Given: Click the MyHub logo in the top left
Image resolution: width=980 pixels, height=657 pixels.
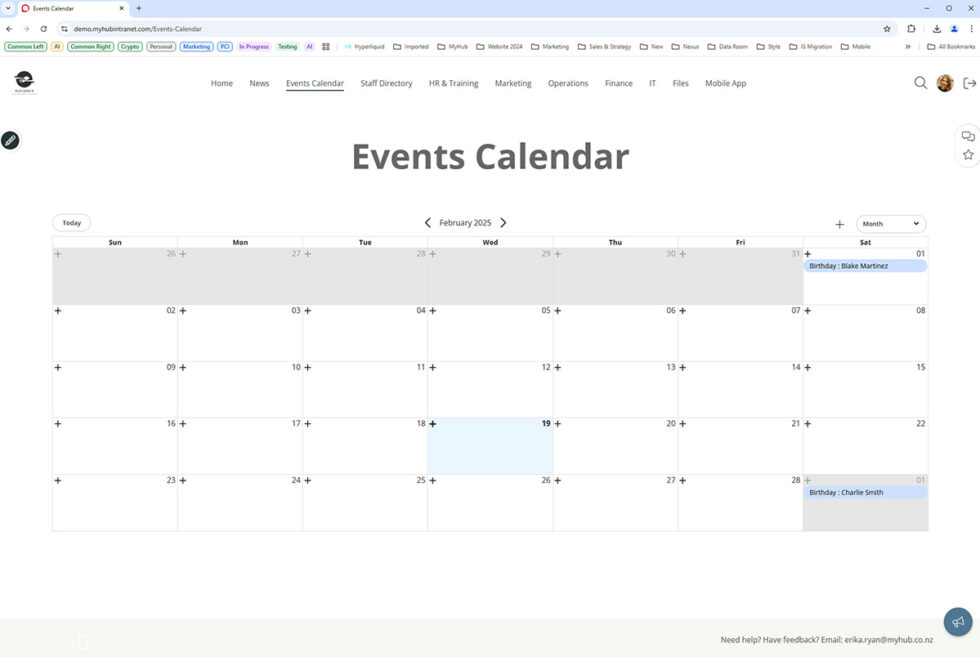Looking at the screenshot, I should (22, 81).
